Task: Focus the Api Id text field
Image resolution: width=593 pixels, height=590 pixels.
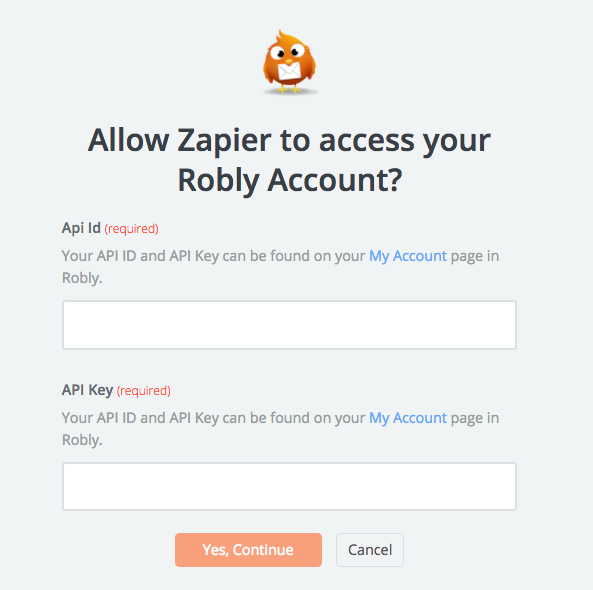Action: click(289, 325)
